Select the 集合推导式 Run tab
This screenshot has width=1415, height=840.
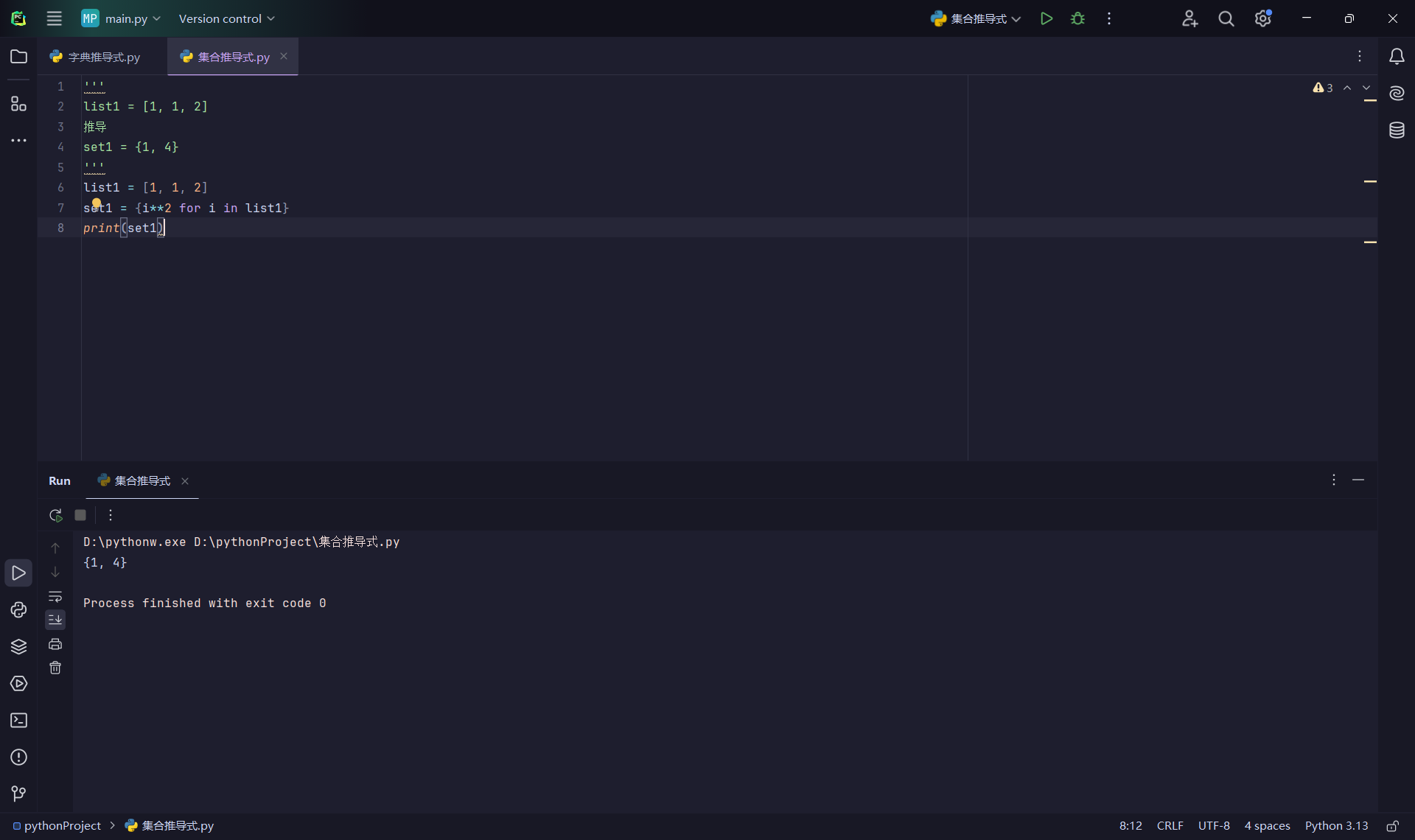coord(142,480)
